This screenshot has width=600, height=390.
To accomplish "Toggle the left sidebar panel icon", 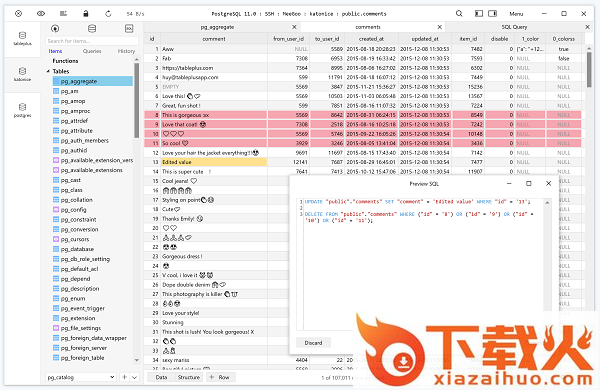I will pos(479,14).
